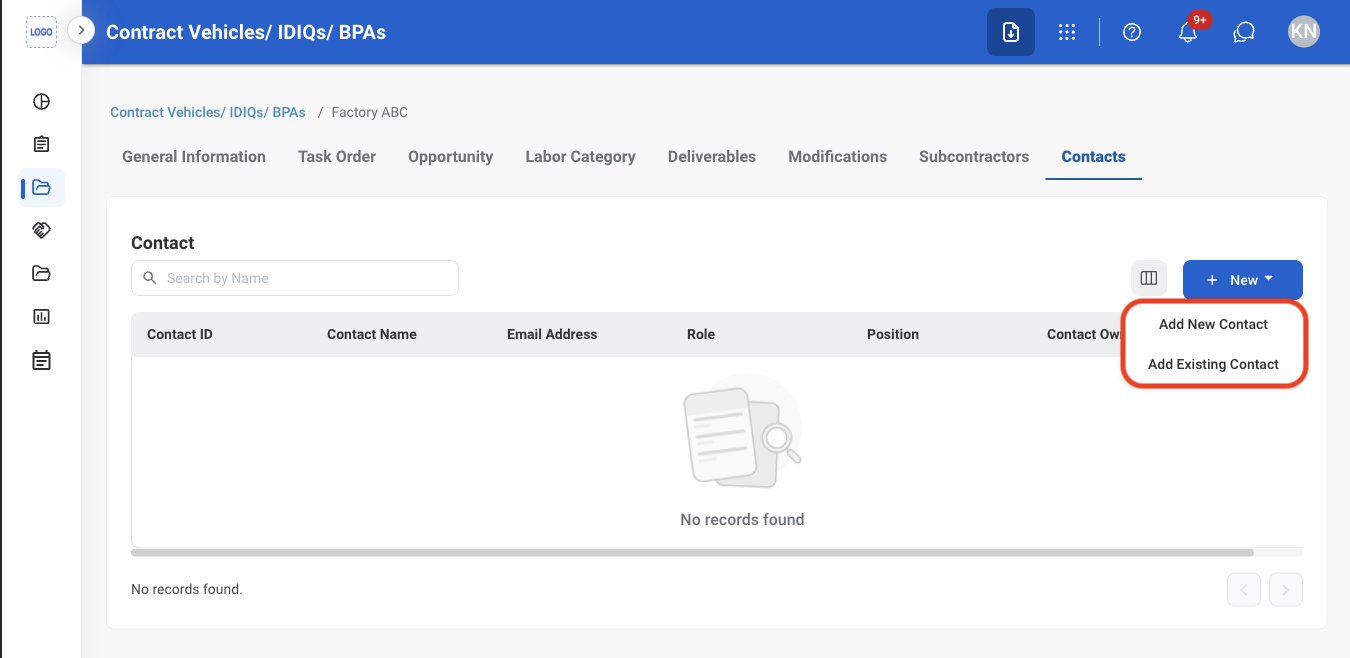This screenshot has width=1350, height=658.
Task: Switch to the Task Order tab
Action: pos(337,156)
